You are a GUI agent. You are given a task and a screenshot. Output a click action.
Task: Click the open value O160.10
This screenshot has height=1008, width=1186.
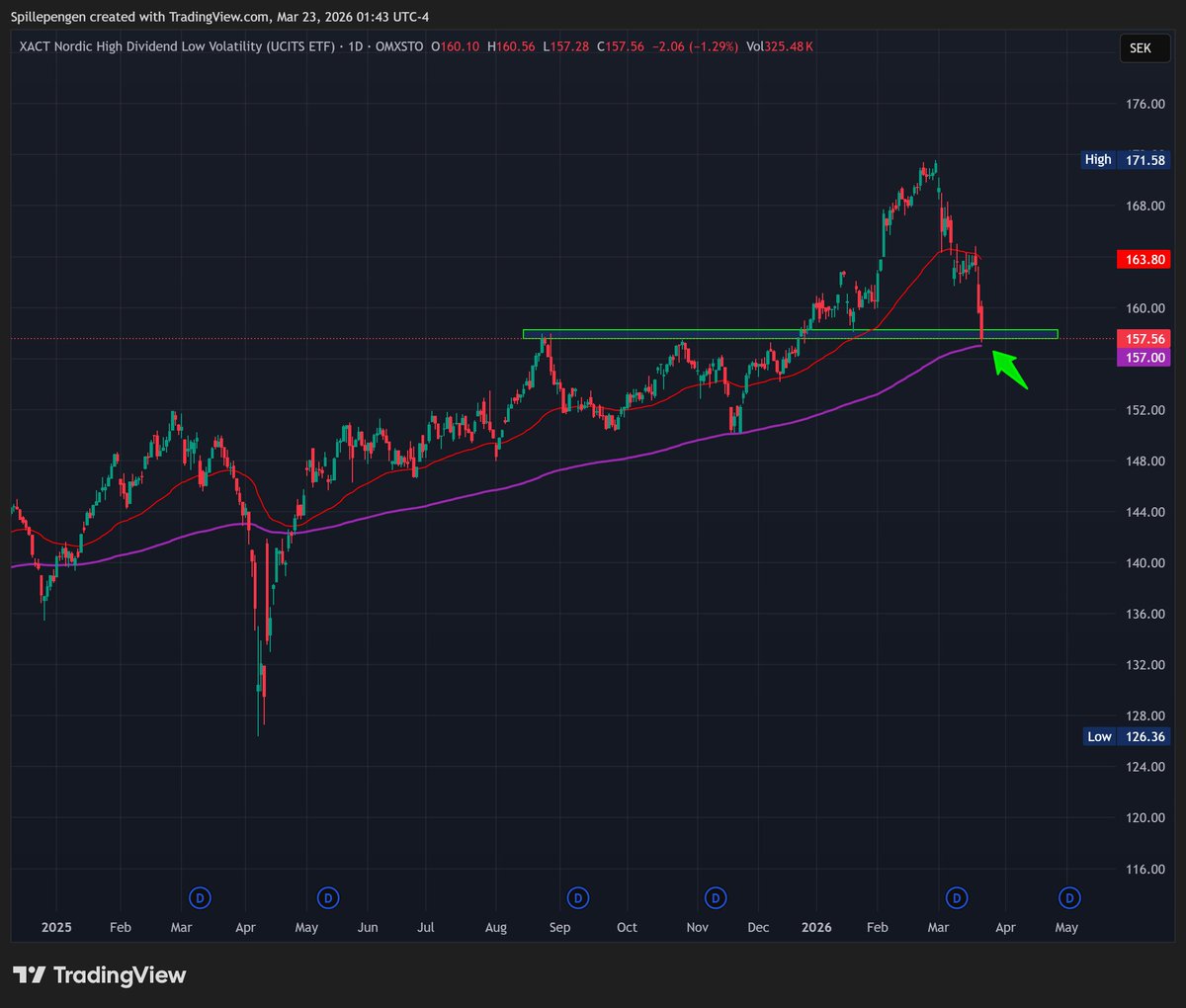(455, 46)
